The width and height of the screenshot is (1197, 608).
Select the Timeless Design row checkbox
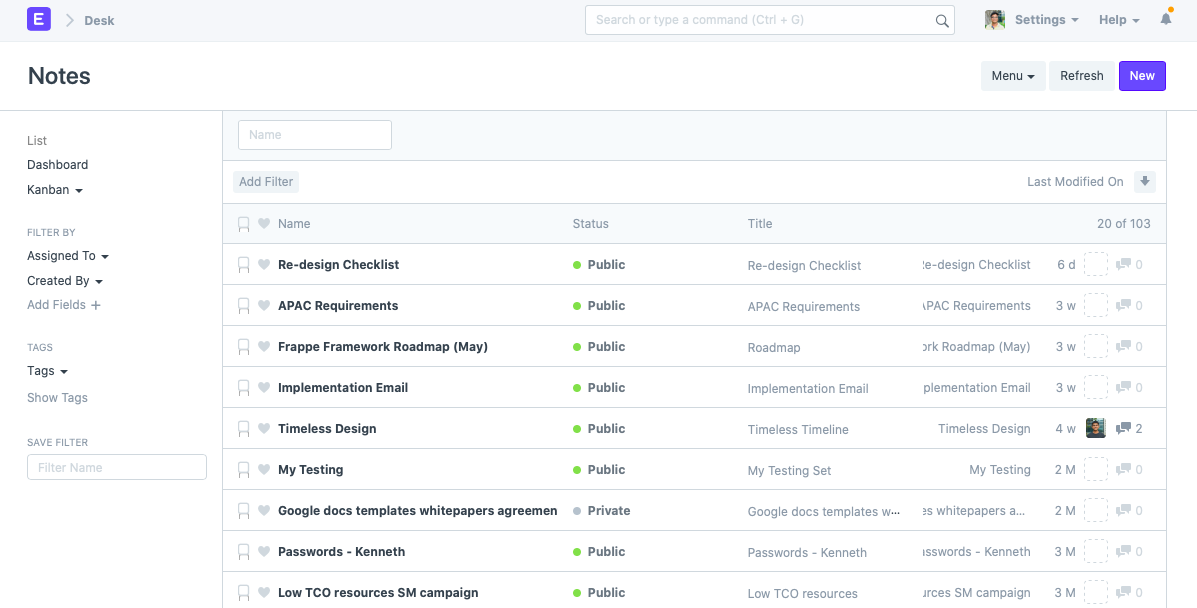tap(244, 429)
